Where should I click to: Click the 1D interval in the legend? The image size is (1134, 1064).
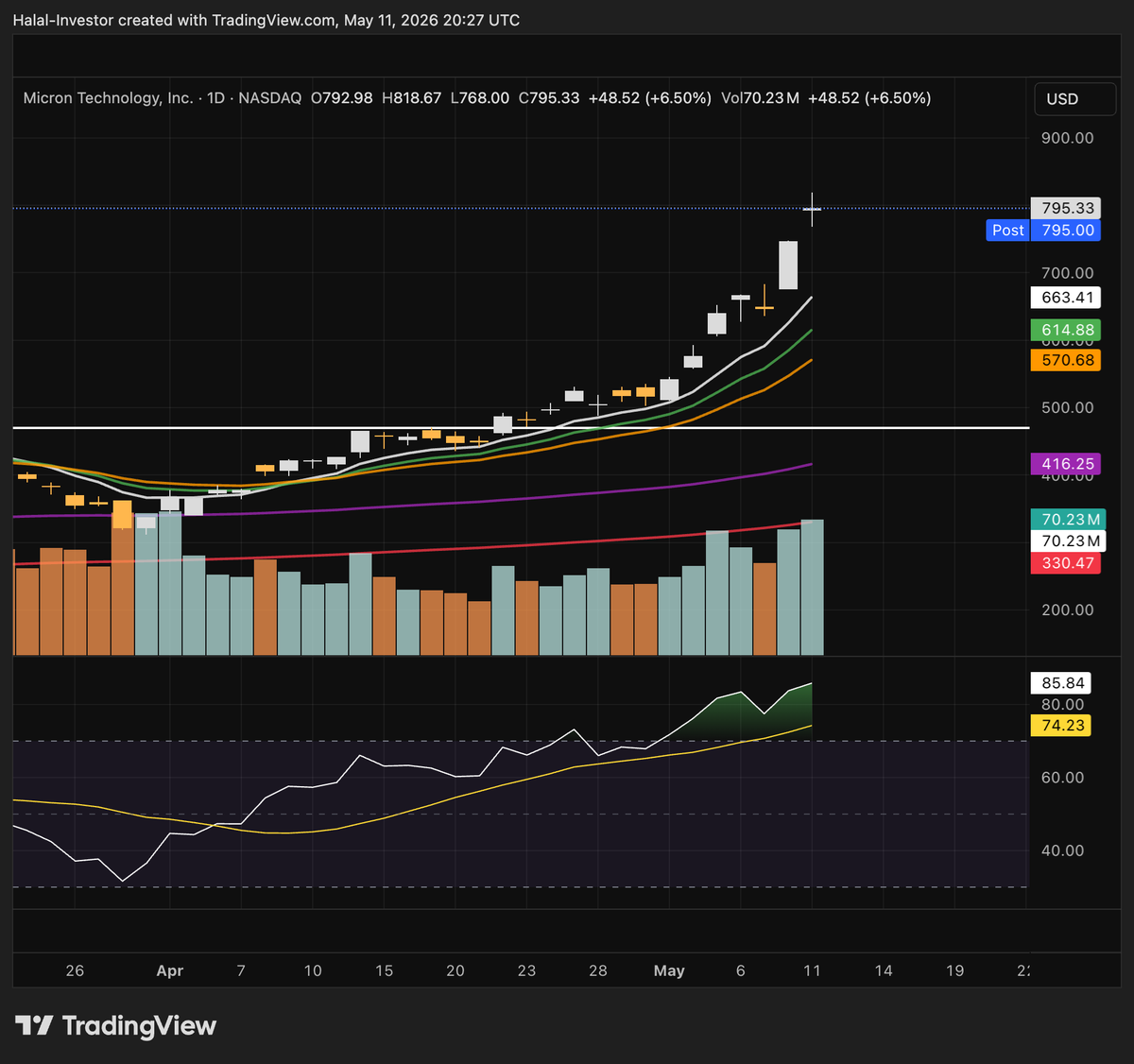click(x=215, y=98)
